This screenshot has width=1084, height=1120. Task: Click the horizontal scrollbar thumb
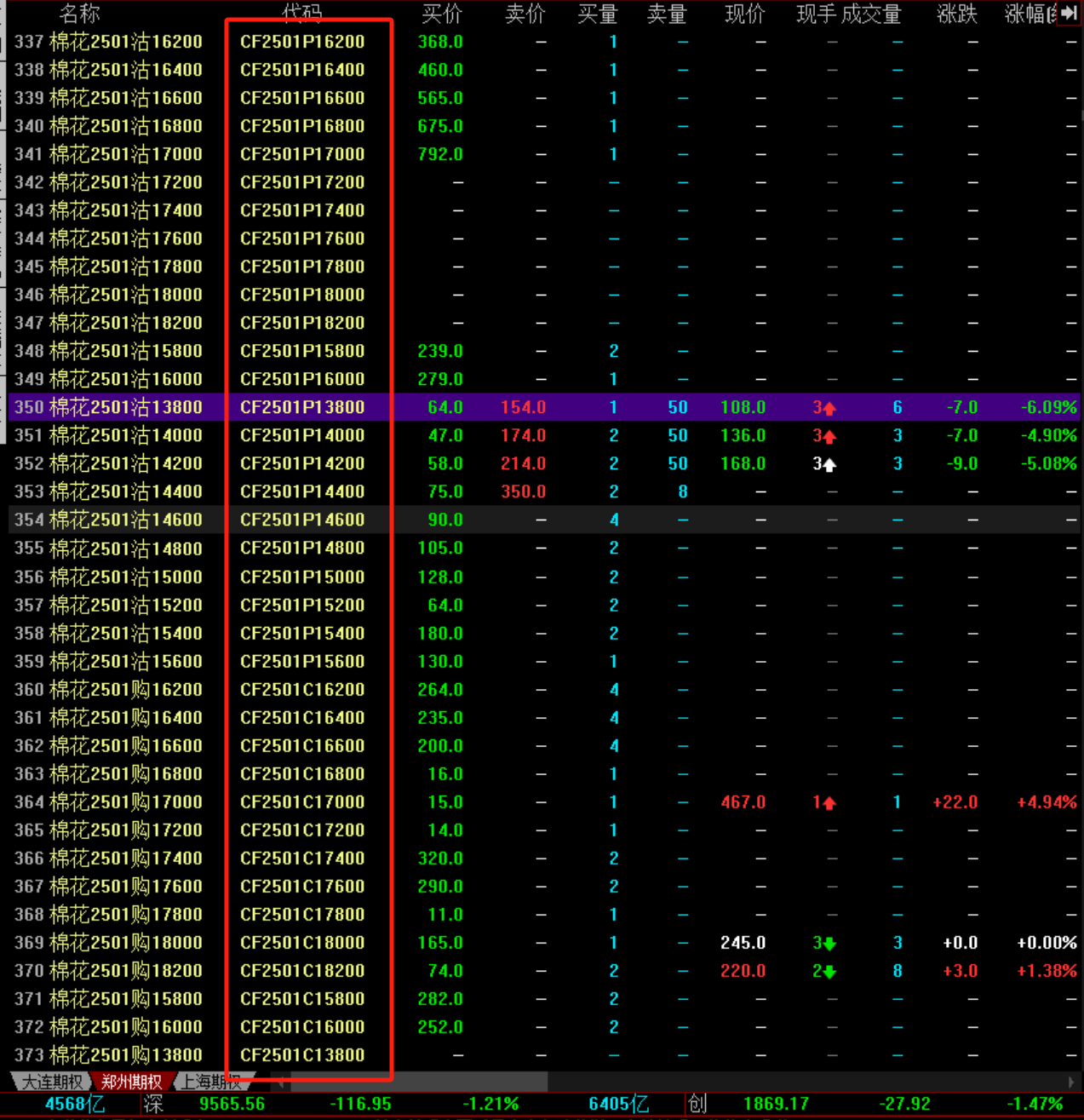click(417, 1083)
